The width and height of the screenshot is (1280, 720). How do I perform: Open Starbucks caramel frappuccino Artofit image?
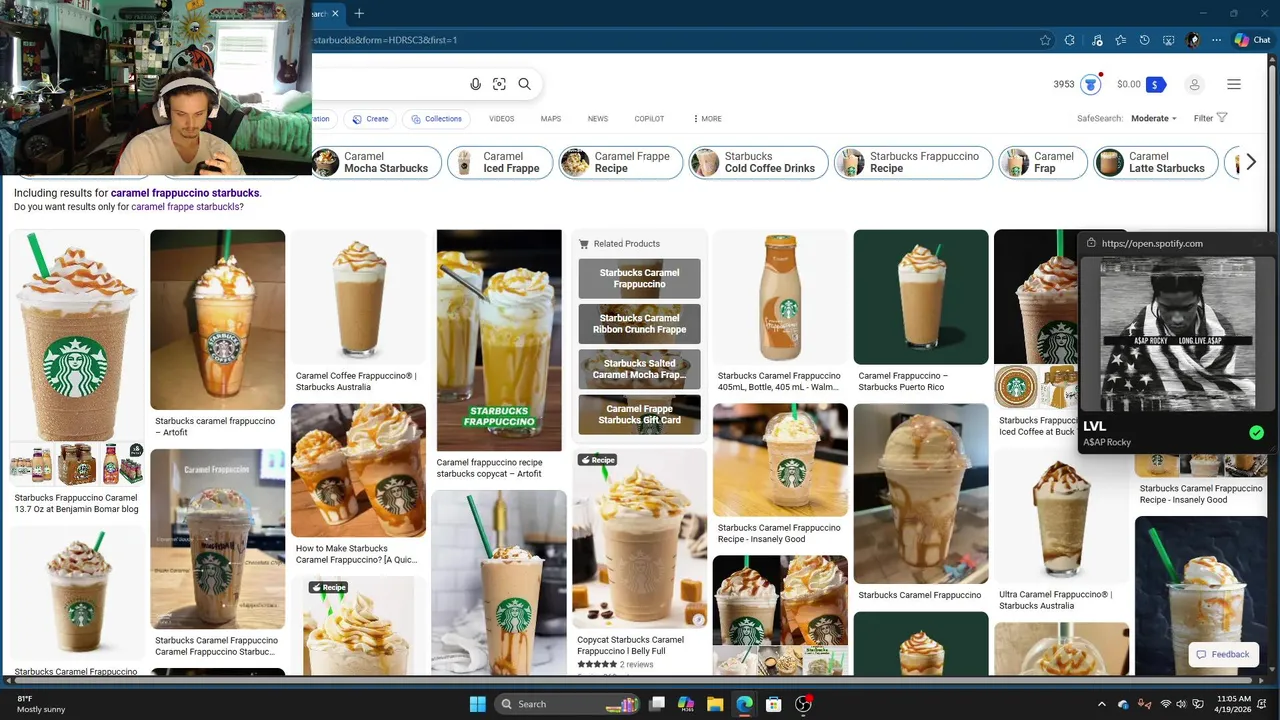click(x=217, y=320)
